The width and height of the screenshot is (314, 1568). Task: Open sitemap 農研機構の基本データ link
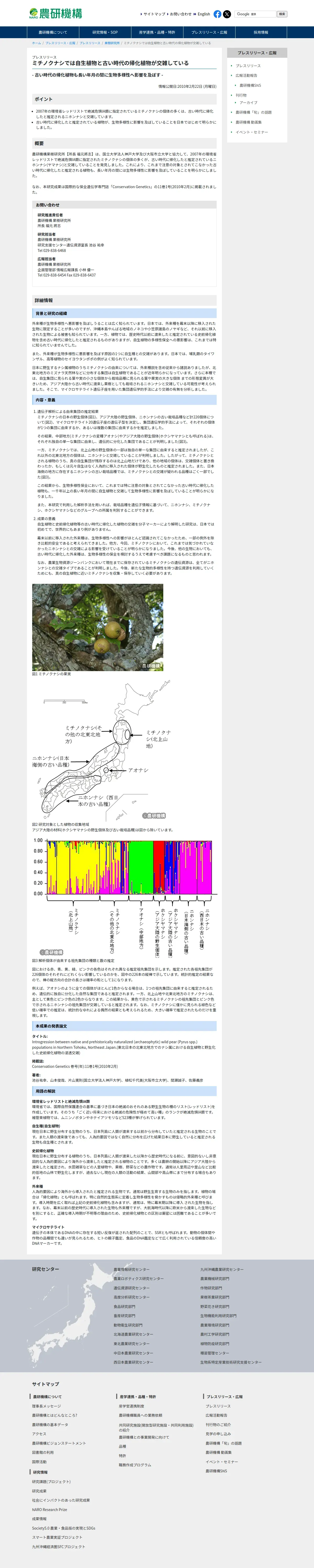pos(51,1425)
